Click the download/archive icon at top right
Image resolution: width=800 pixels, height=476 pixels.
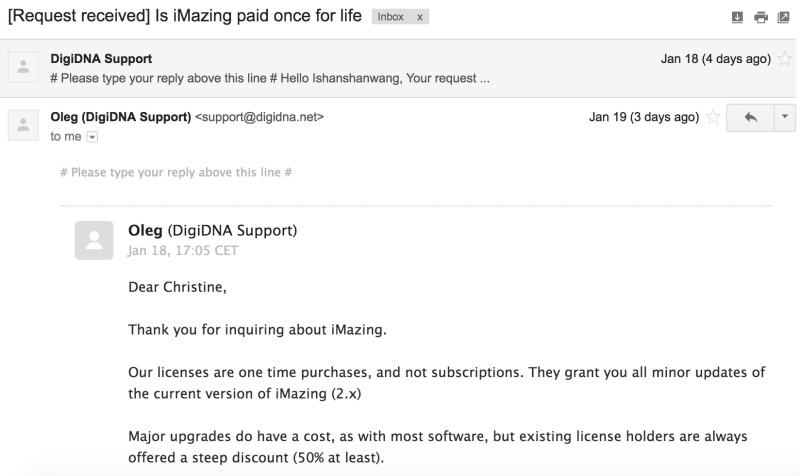click(x=737, y=17)
